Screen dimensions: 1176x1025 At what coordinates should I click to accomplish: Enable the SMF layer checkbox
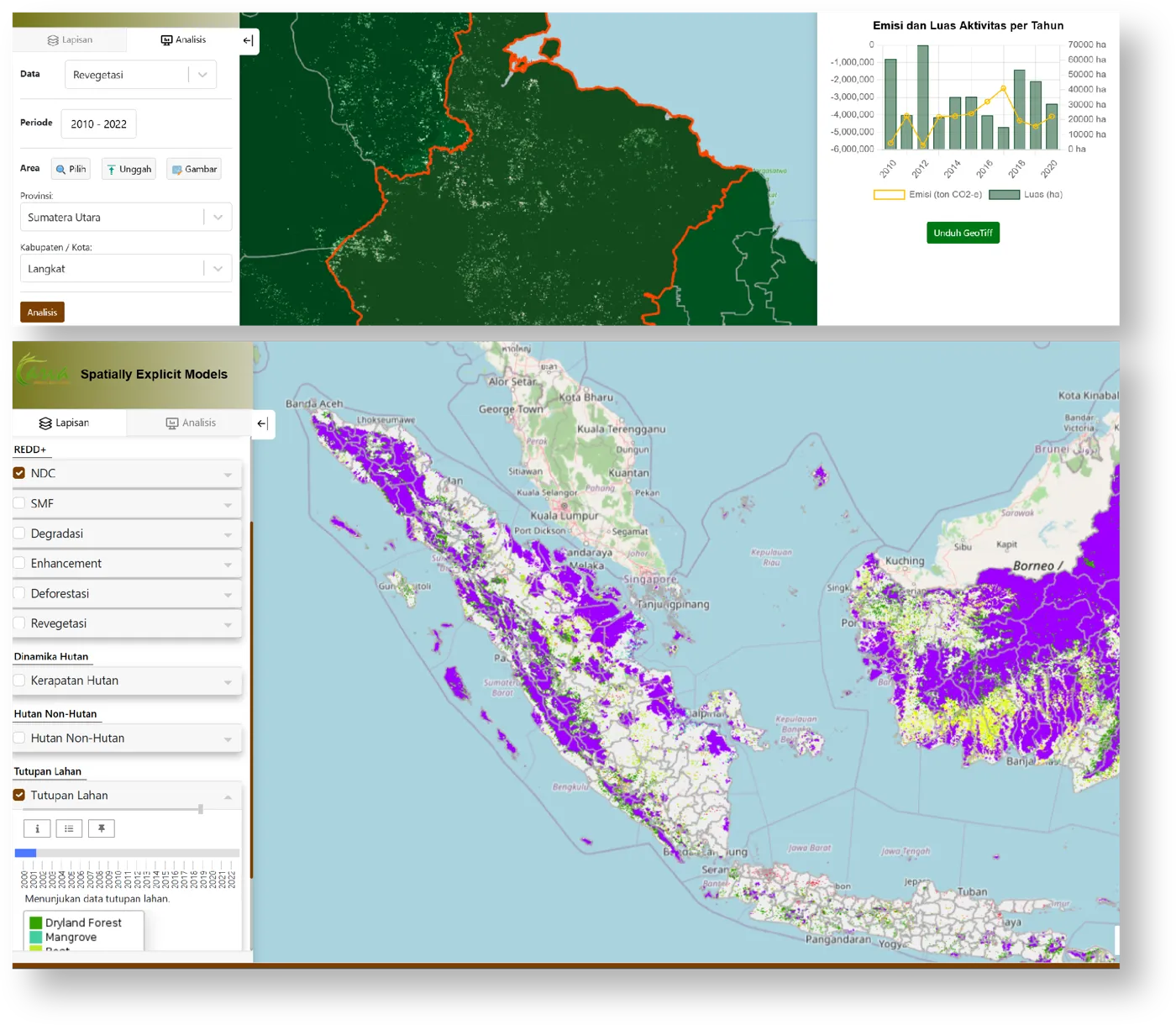[x=19, y=503]
